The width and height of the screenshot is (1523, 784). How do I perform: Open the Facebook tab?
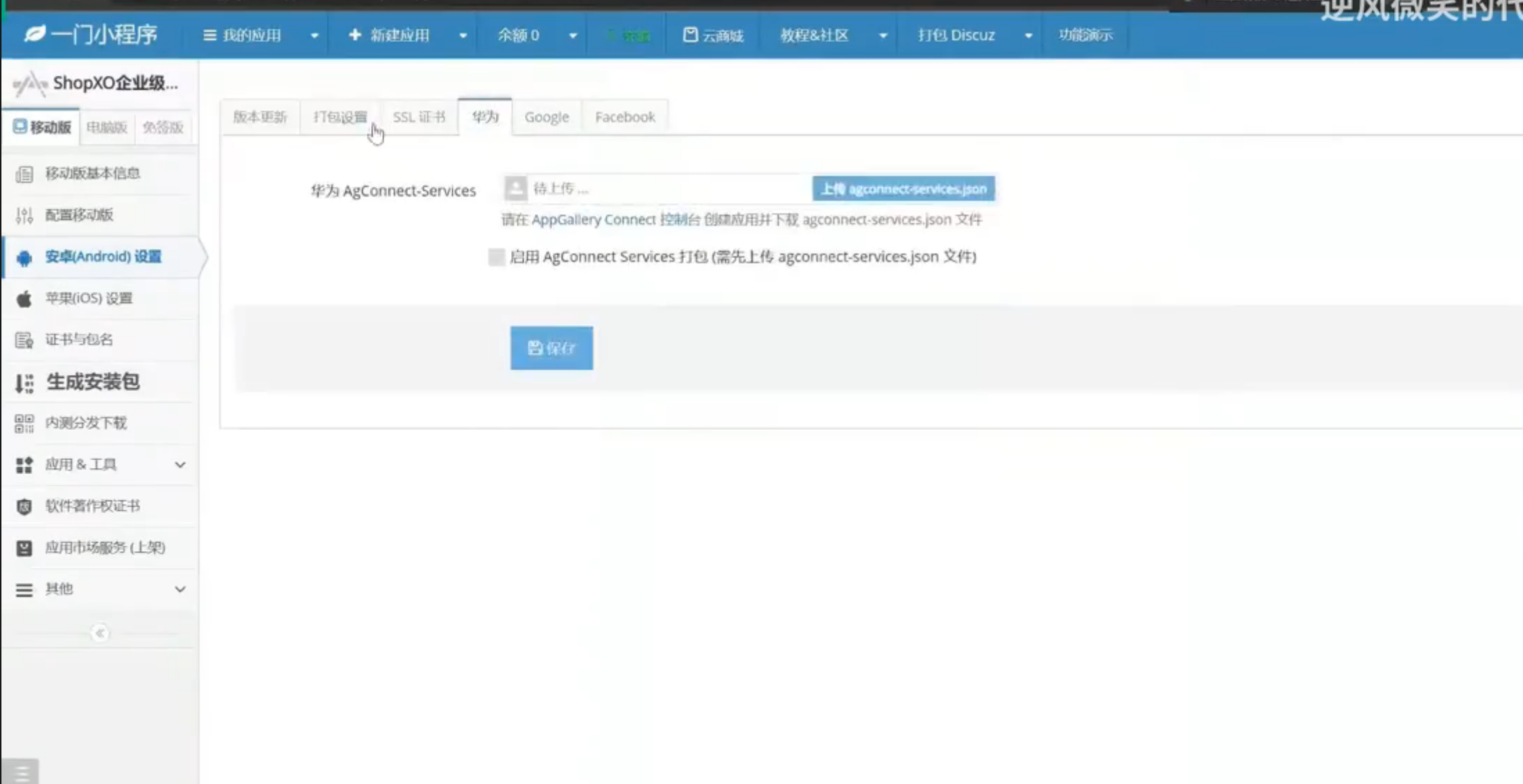(625, 117)
